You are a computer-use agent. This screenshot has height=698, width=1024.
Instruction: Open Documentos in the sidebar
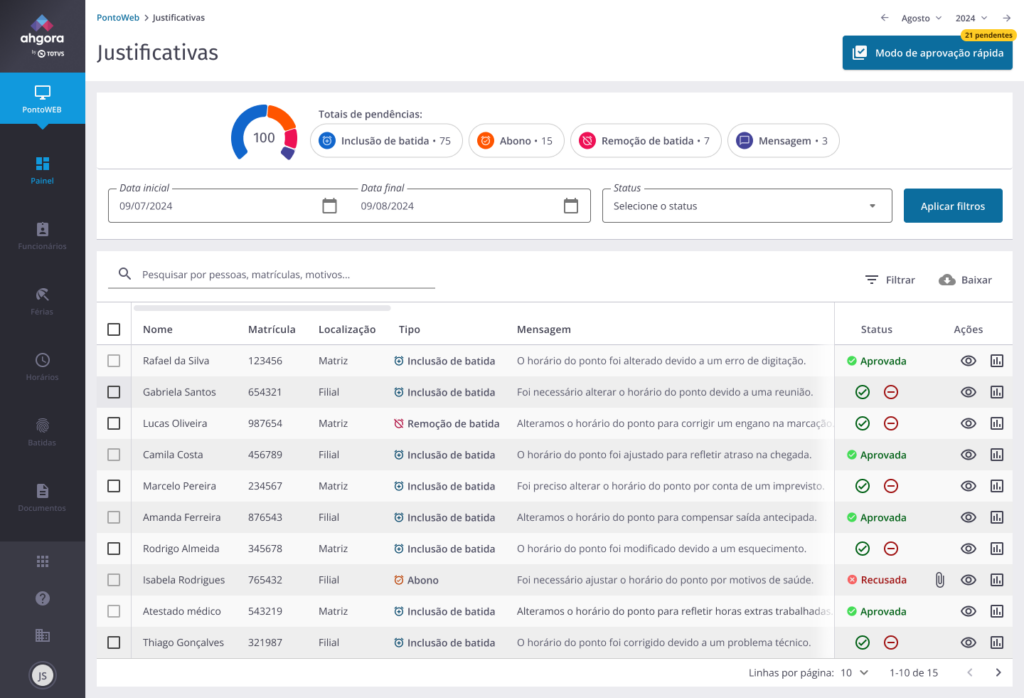[x=42, y=496]
